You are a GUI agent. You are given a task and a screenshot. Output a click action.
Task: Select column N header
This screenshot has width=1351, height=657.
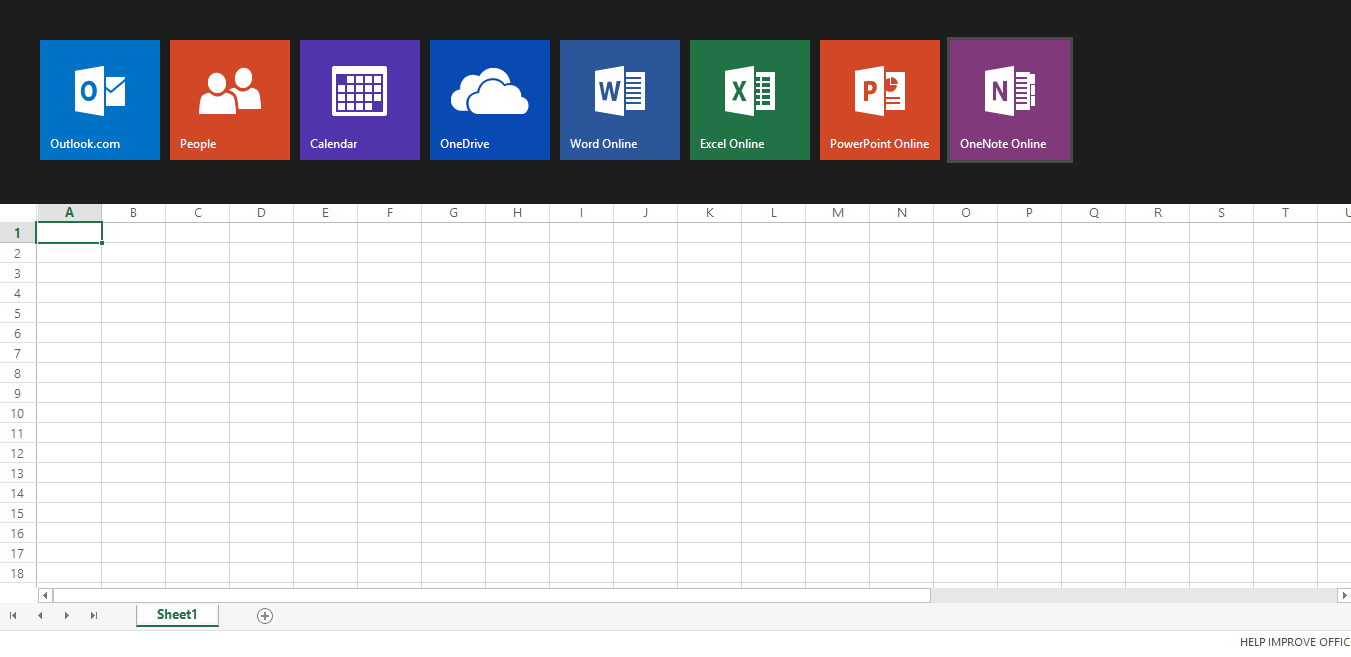pos(902,213)
